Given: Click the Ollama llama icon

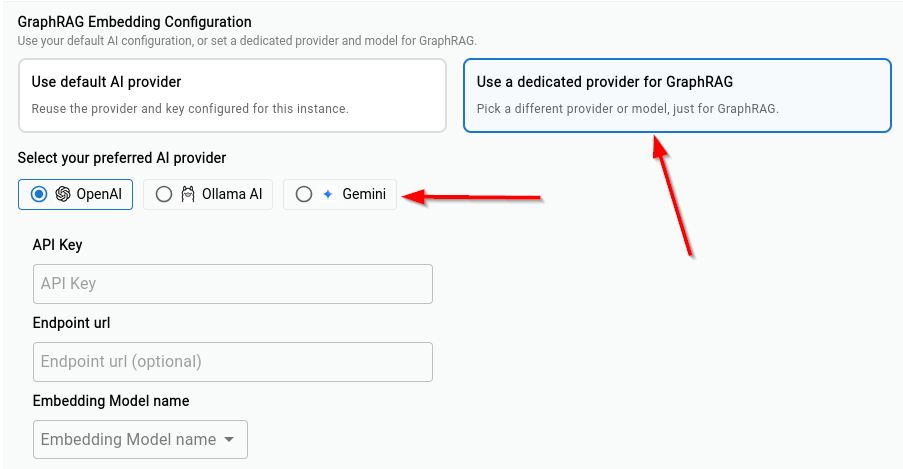Looking at the screenshot, I should pyautogui.click(x=188, y=194).
